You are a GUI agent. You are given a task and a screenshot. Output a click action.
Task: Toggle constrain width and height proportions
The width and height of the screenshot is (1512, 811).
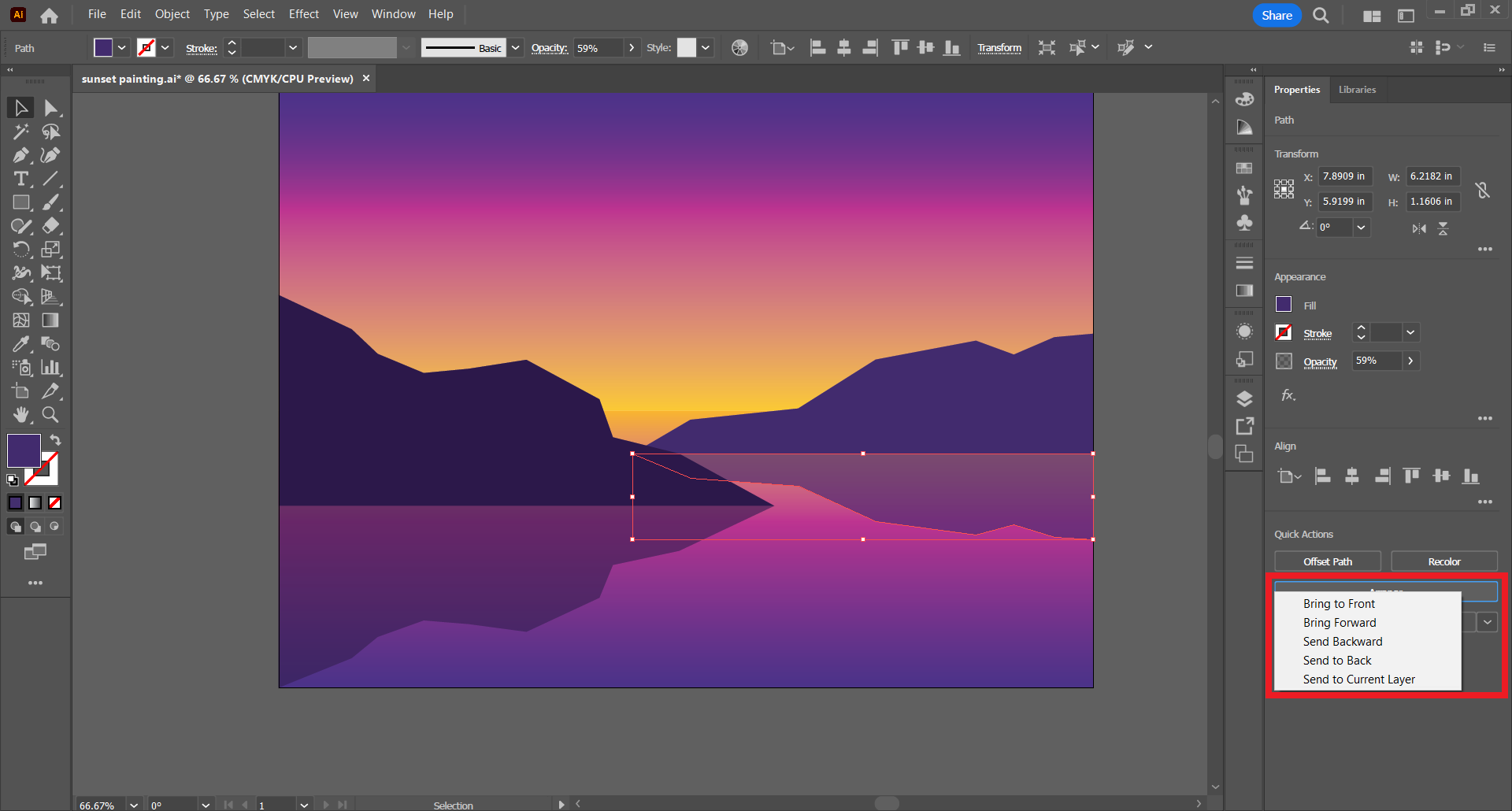click(x=1483, y=190)
